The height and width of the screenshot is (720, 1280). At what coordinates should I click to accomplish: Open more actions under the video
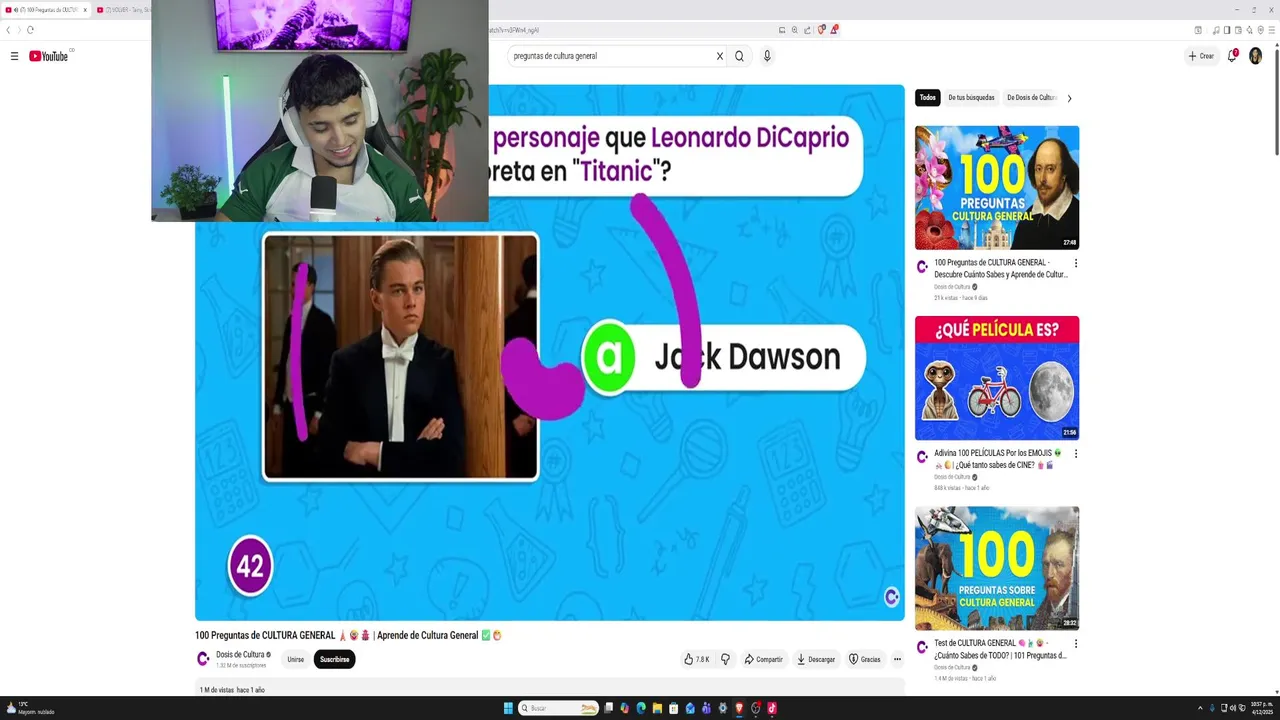(897, 659)
